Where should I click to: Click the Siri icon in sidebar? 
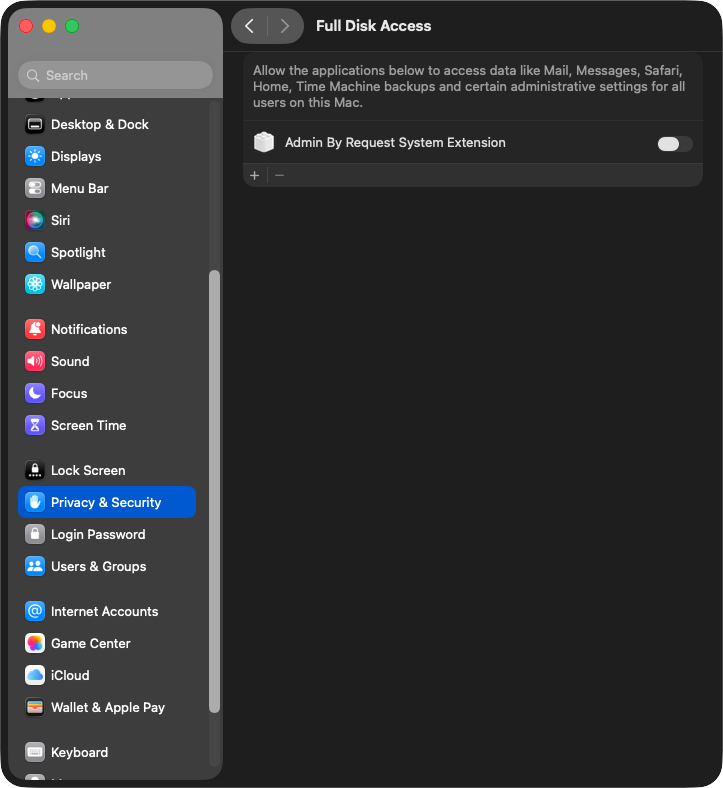(35, 221)
